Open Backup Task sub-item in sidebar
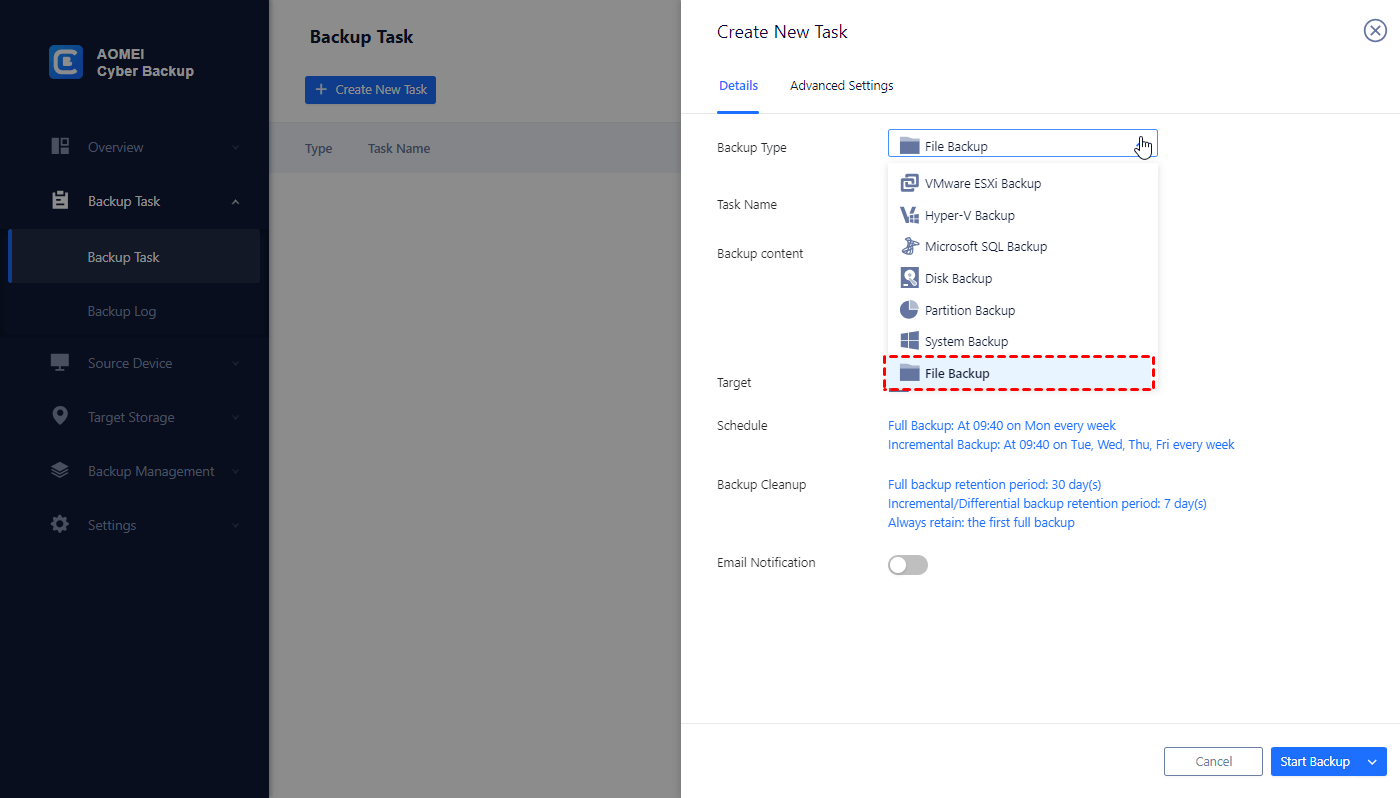 click(x=134, y=257)
